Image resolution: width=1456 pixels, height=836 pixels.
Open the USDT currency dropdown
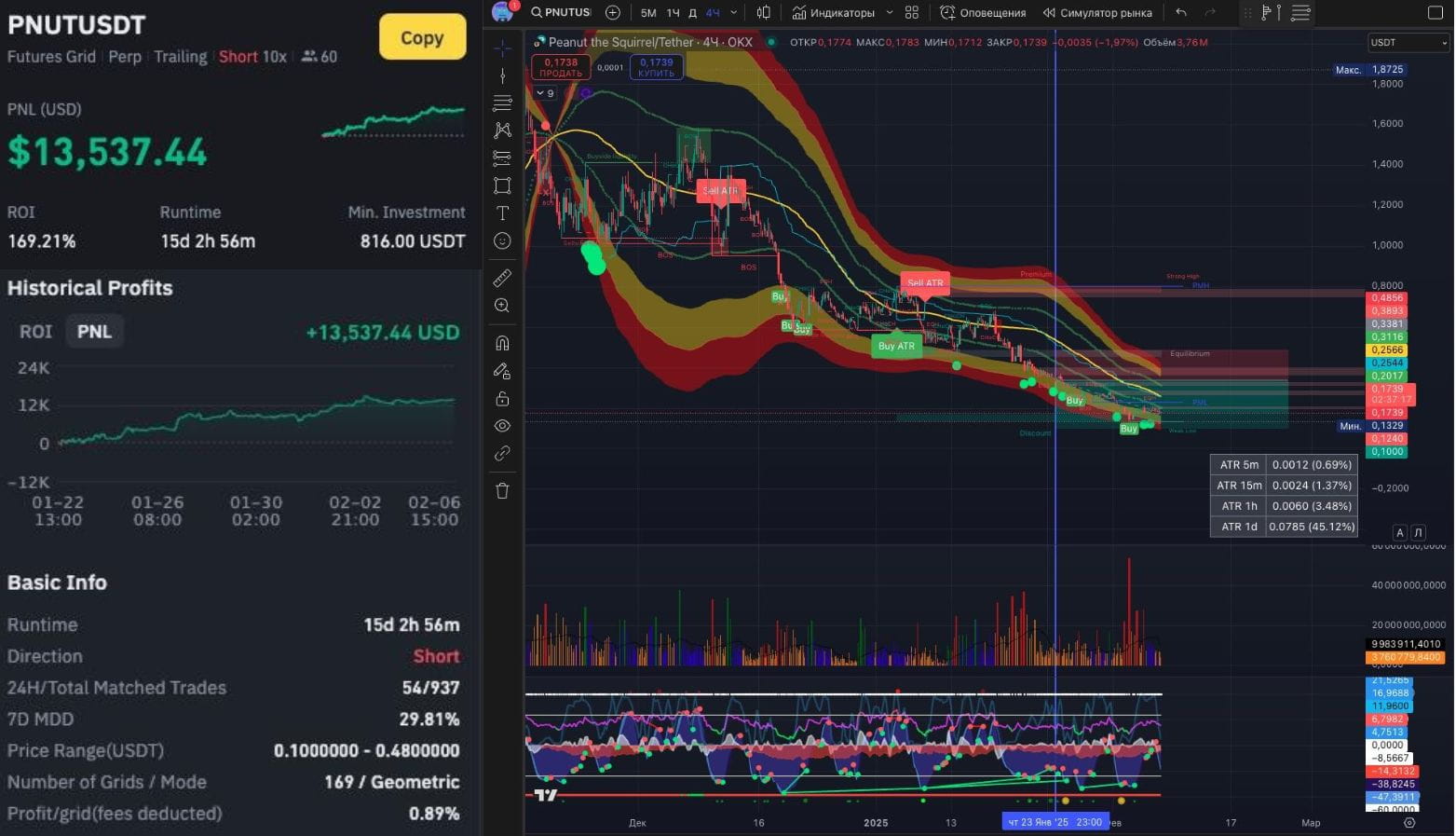point(1408,43)
